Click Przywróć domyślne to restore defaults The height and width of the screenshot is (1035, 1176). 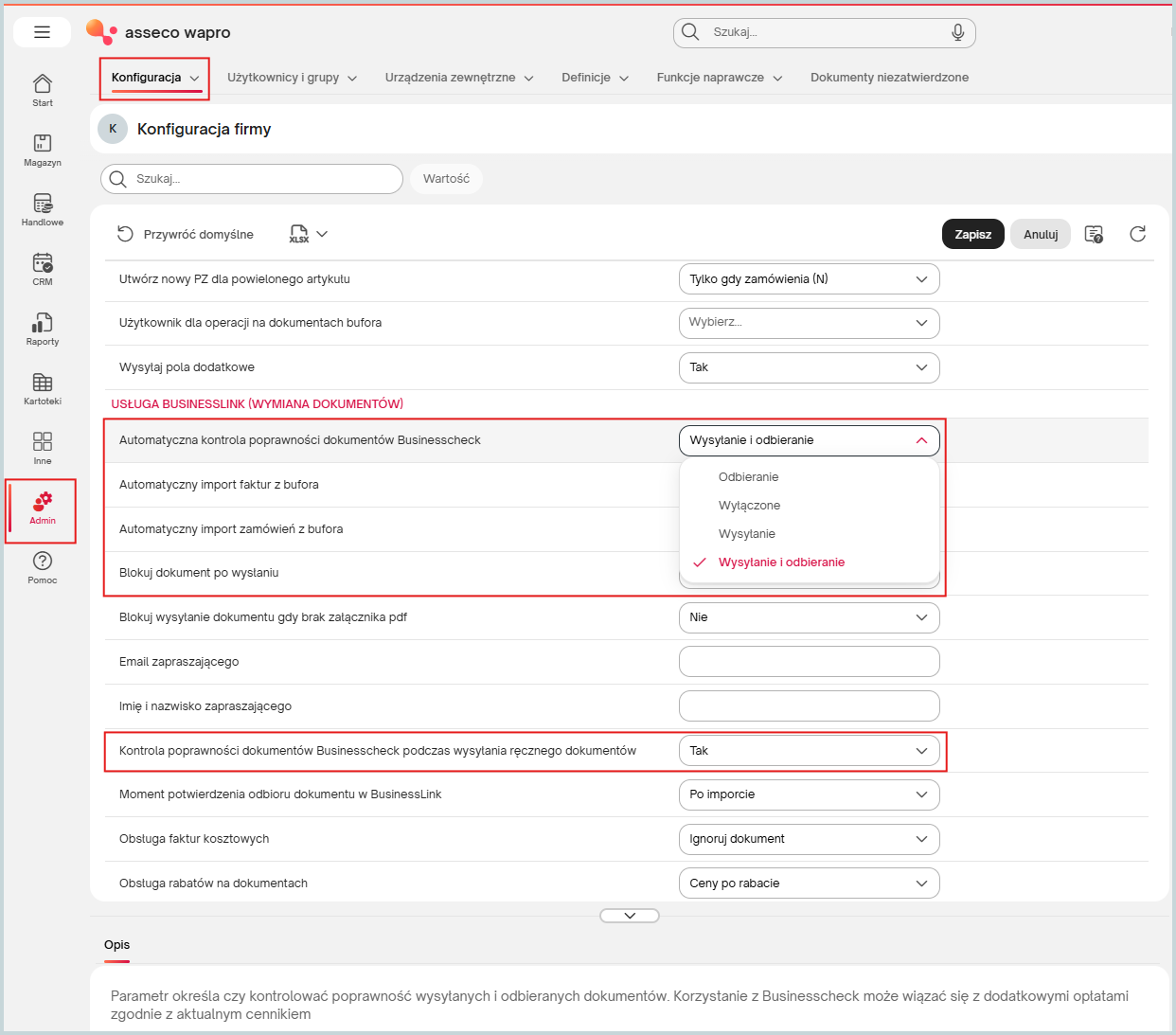(186, 234)
